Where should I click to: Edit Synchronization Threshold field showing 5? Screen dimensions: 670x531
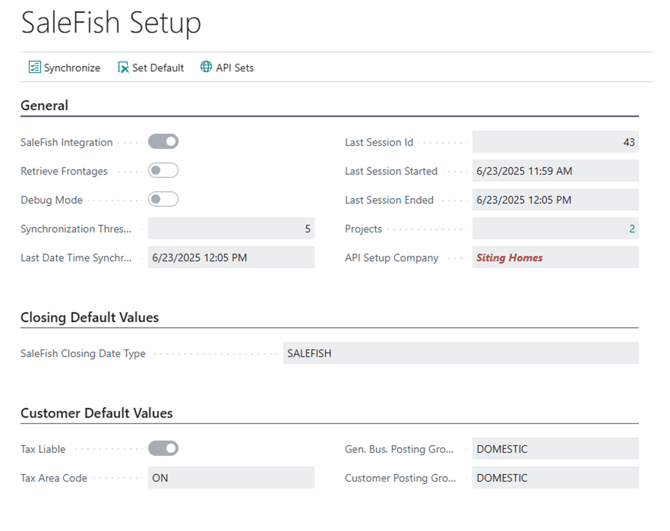pos(231,229)
